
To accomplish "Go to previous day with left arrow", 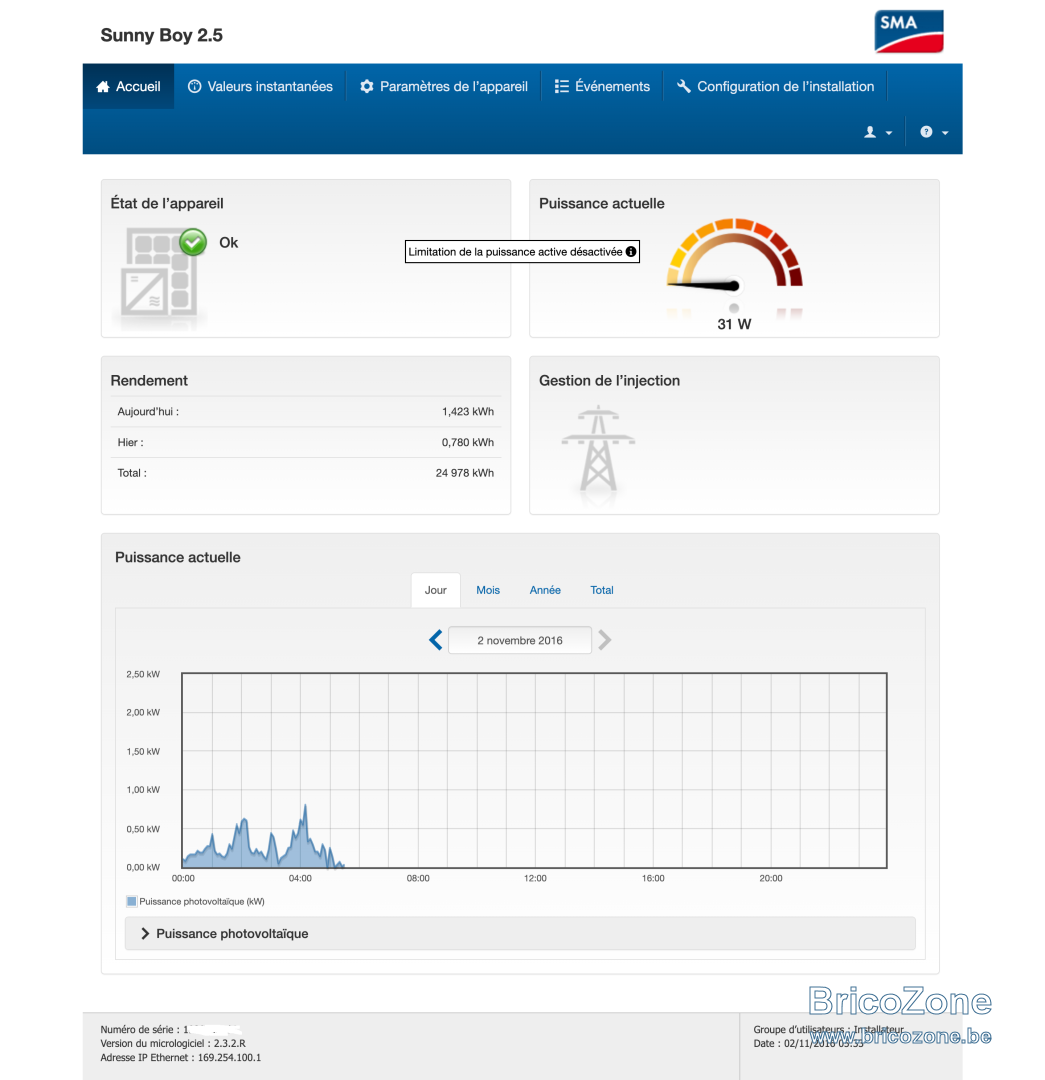I will click(x=435, y=640).
